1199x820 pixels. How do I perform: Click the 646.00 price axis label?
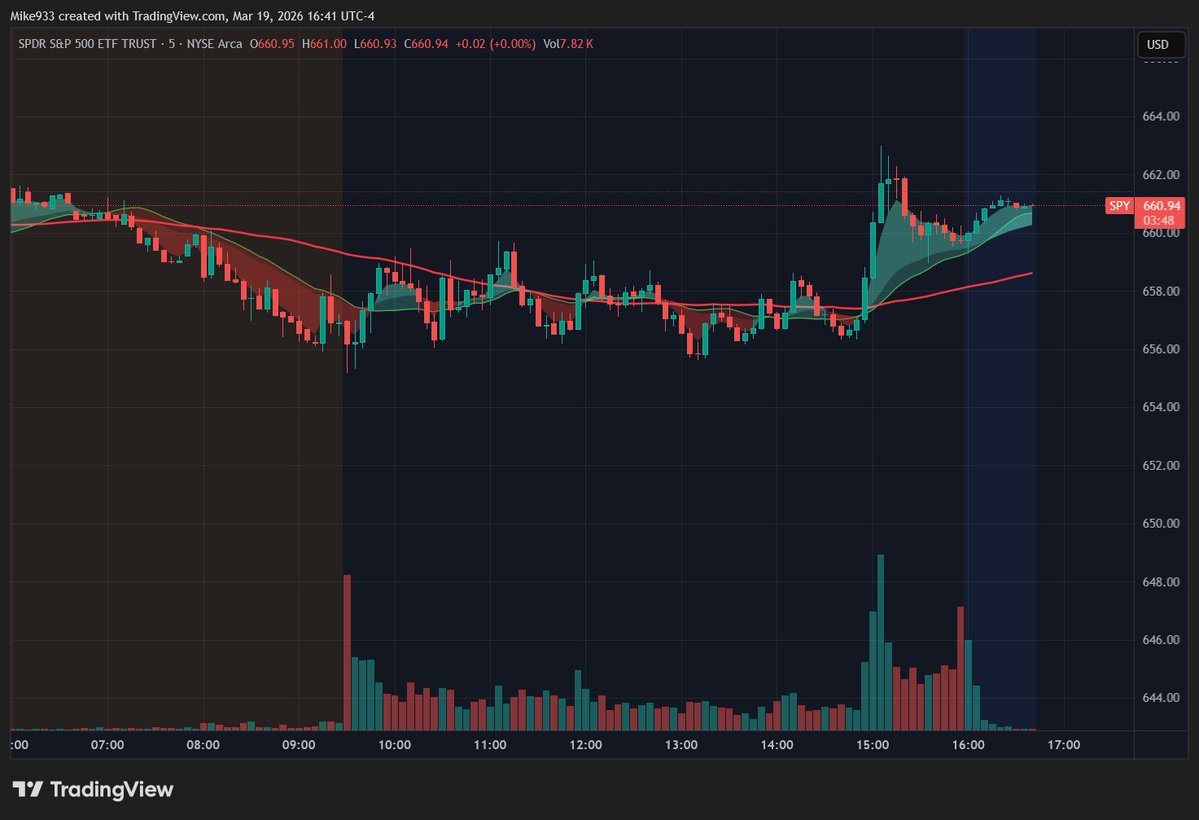pyautogui.click(x=1161, y=640)
